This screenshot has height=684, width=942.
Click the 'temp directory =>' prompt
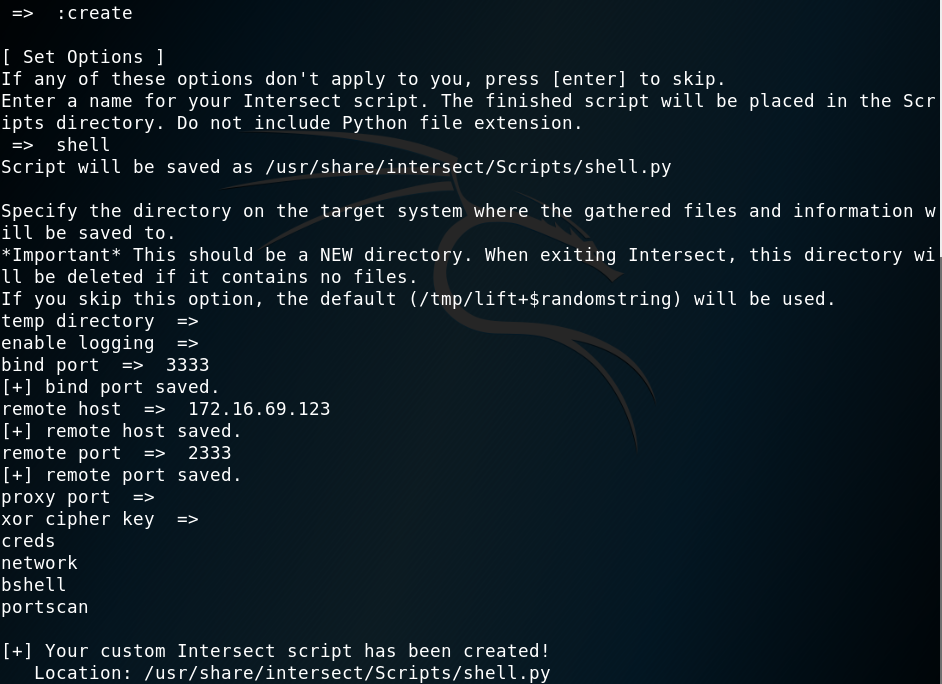tap(100, 321)
